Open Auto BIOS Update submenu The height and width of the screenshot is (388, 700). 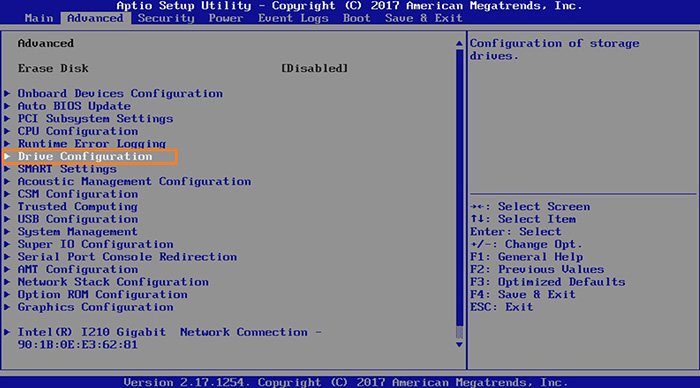[74, 106]
